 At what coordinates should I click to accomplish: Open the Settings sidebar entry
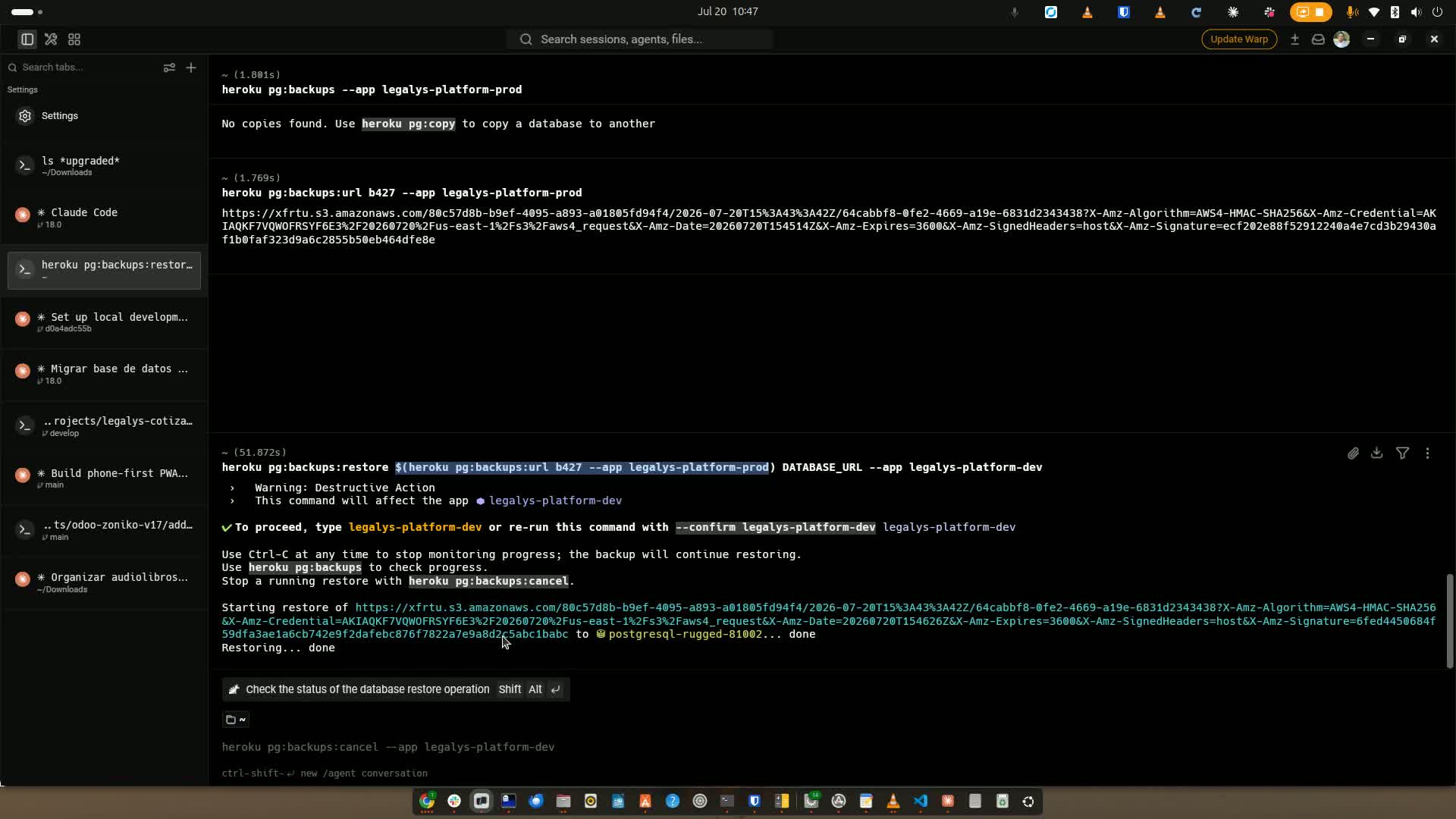[x=104, y=116]
